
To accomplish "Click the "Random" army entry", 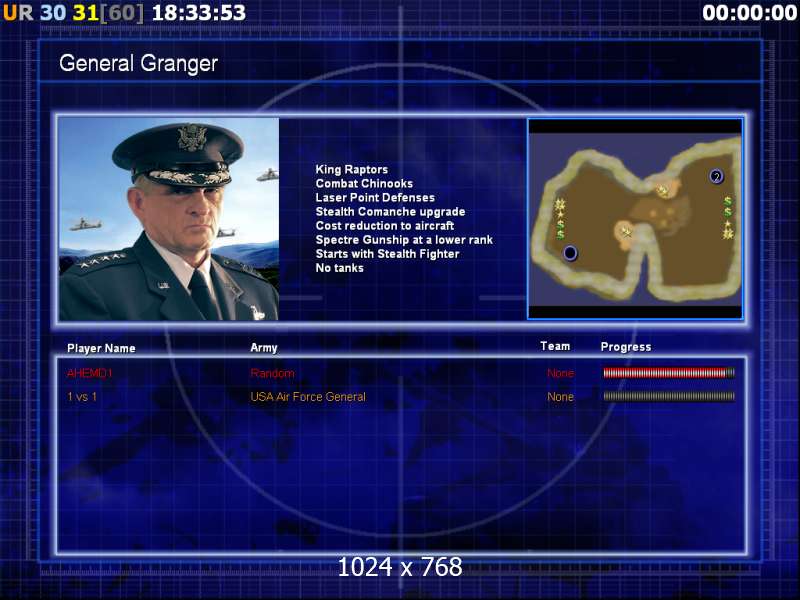I will (272, 373).
